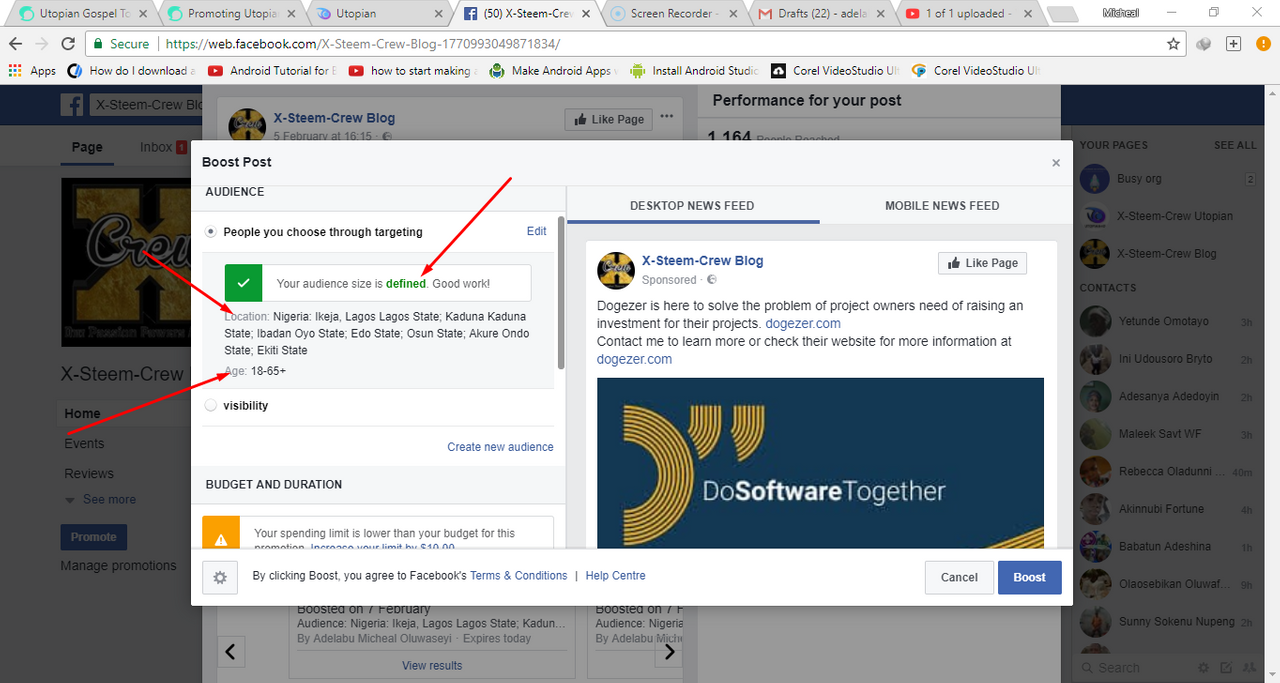Viewport: 1280px width, 683px height.
Task: Open the Boost Post settings gear
Action: tap(220, 577)
